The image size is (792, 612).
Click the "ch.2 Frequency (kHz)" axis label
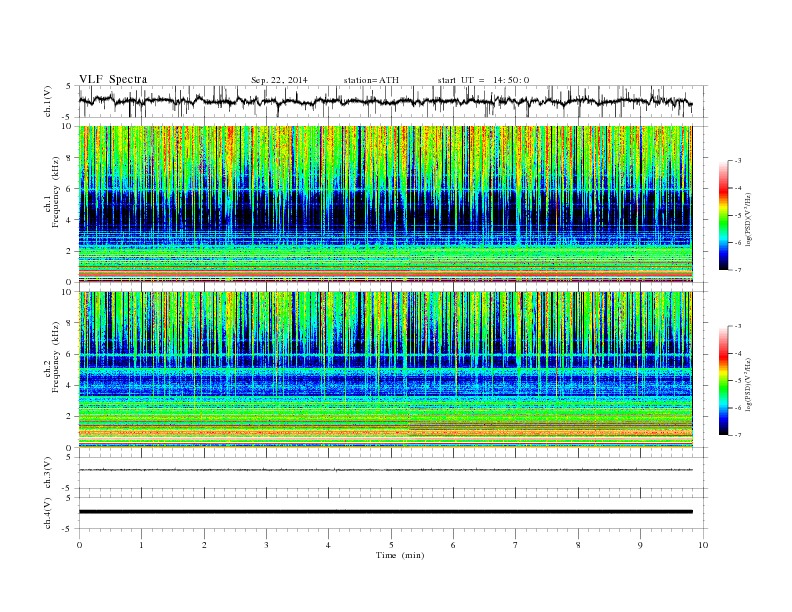(52, 357)
